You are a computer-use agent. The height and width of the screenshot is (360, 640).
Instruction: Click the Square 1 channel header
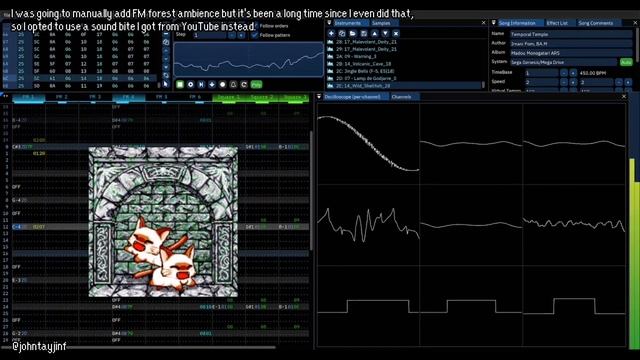[x=229, y=97]
